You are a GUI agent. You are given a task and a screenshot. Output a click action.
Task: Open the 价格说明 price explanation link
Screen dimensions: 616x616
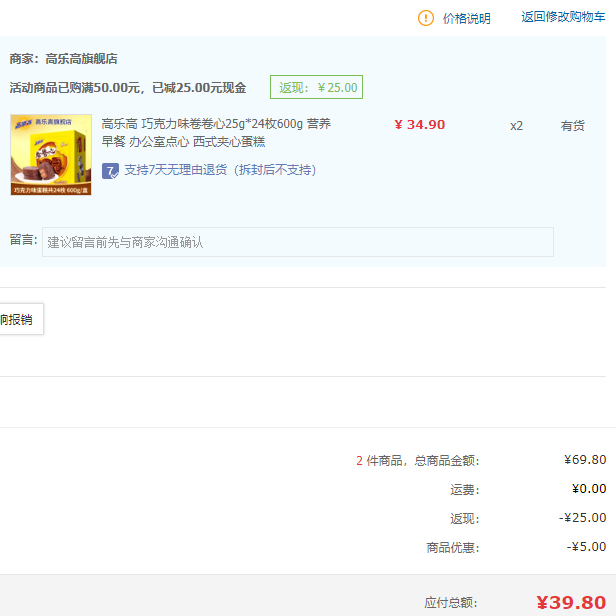click(466, 18)
